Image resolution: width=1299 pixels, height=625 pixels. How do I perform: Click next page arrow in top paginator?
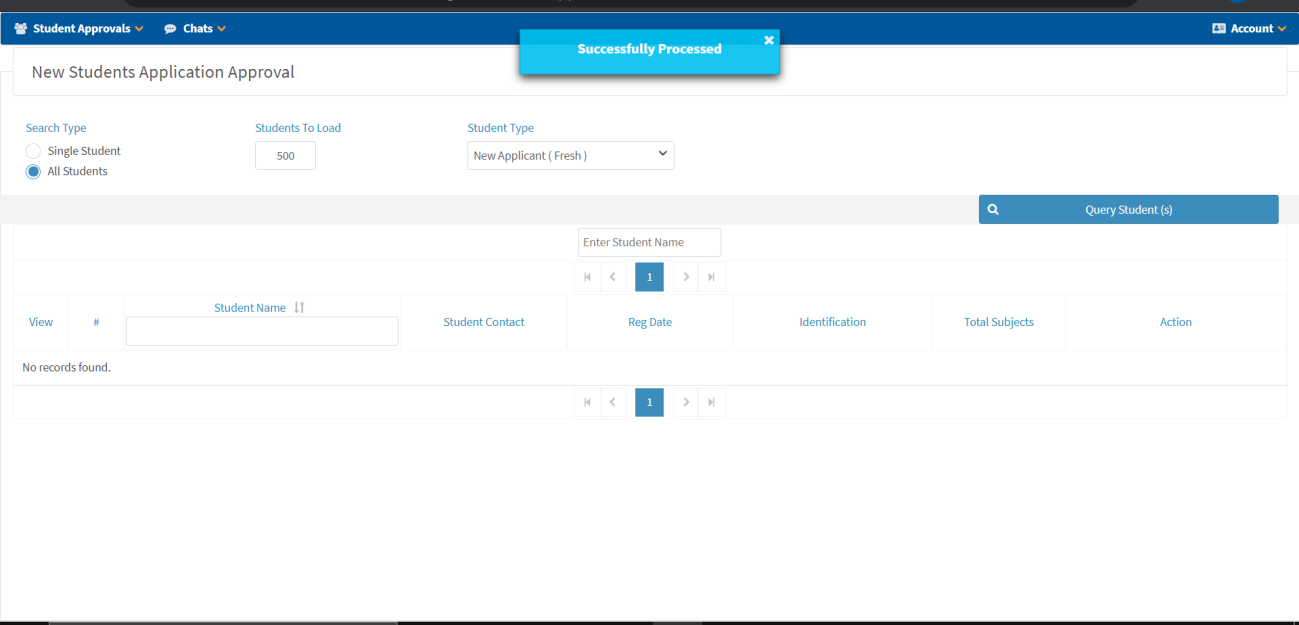686,277
